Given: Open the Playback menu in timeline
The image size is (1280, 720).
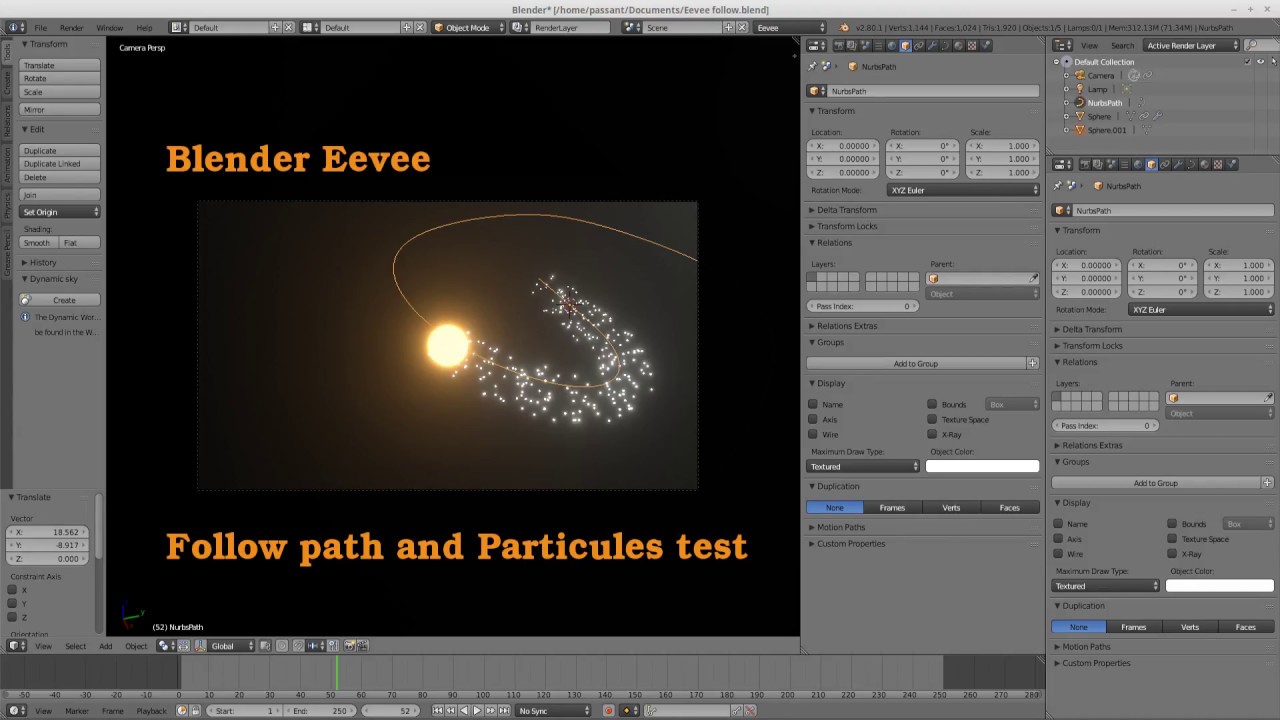Looking at the screenshot, I should pos(151,711).
